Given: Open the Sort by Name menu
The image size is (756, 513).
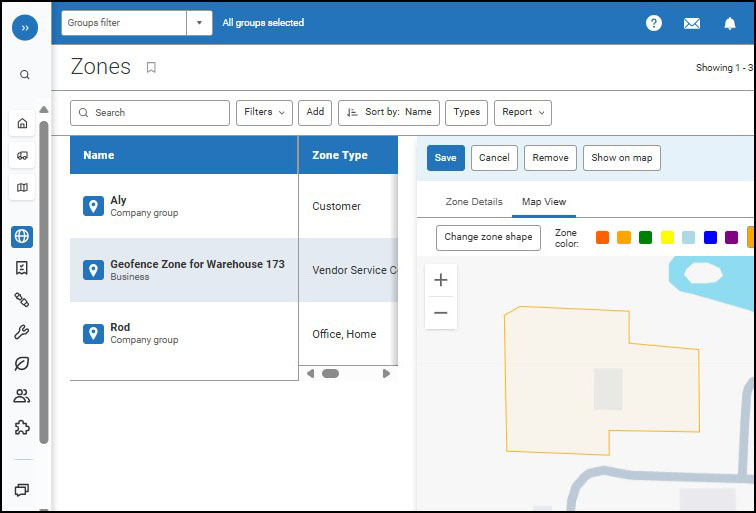Looking at the screenshot, I should click(x=388, y=113).
